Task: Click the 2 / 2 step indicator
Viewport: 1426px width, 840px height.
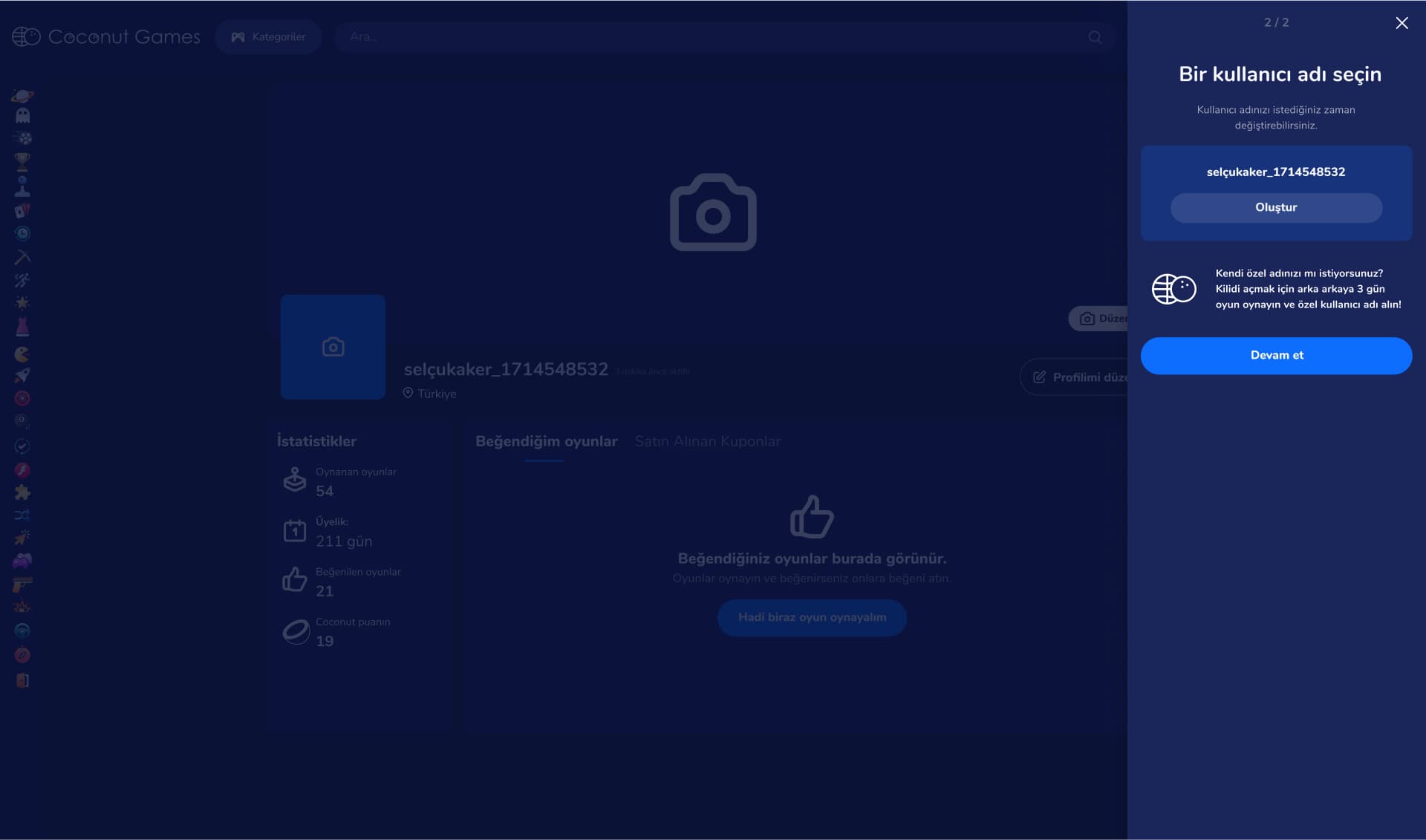Action: 1276,23
